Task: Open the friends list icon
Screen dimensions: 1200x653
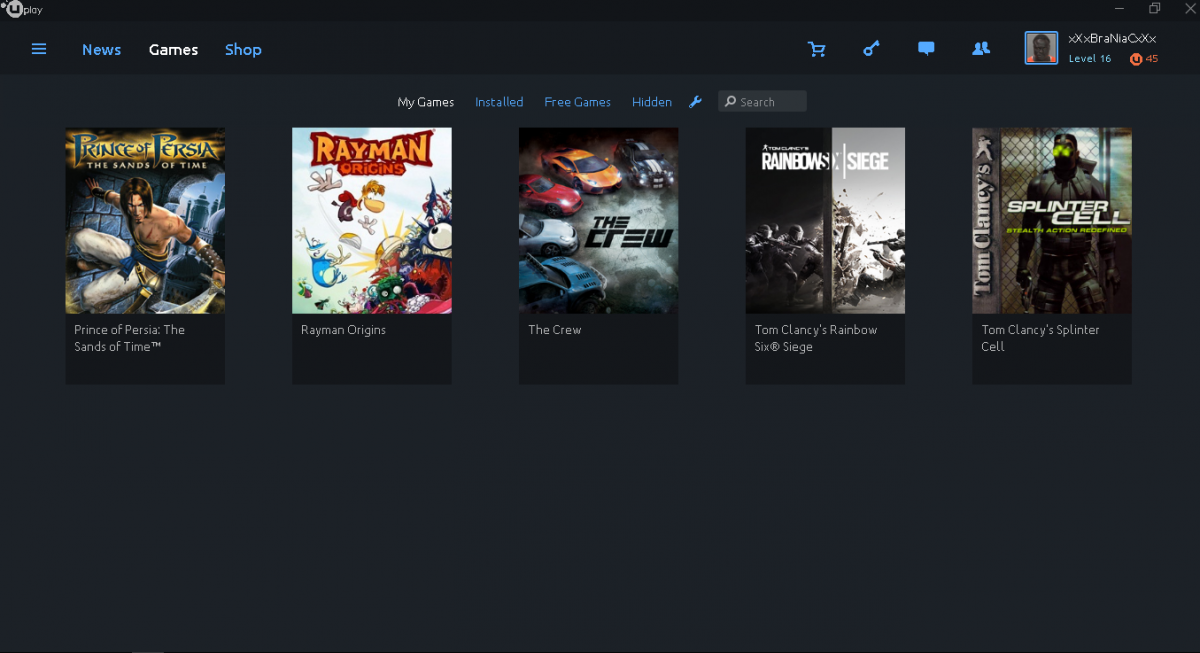Action: 981,49
